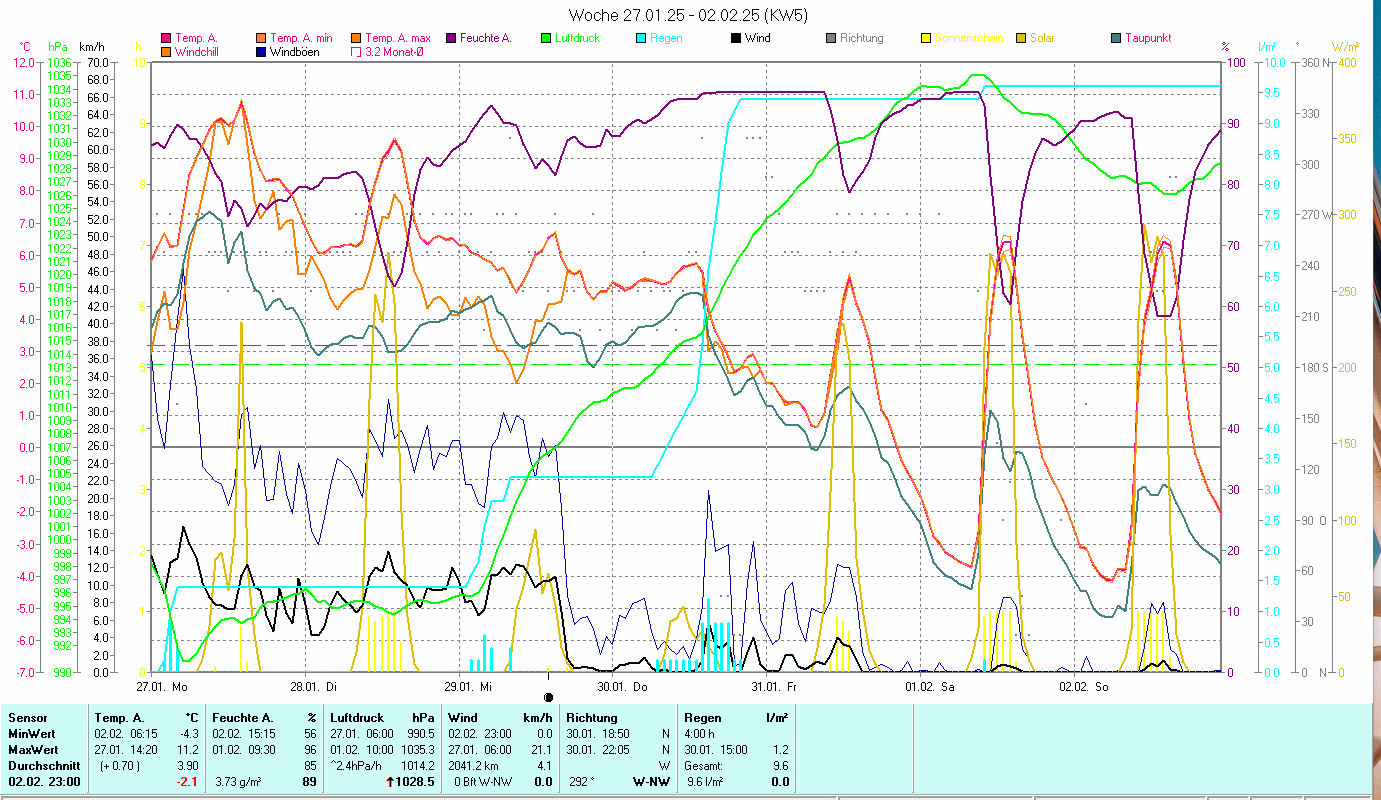Click the 'Durchschnitt' row label

coord(42,765)
